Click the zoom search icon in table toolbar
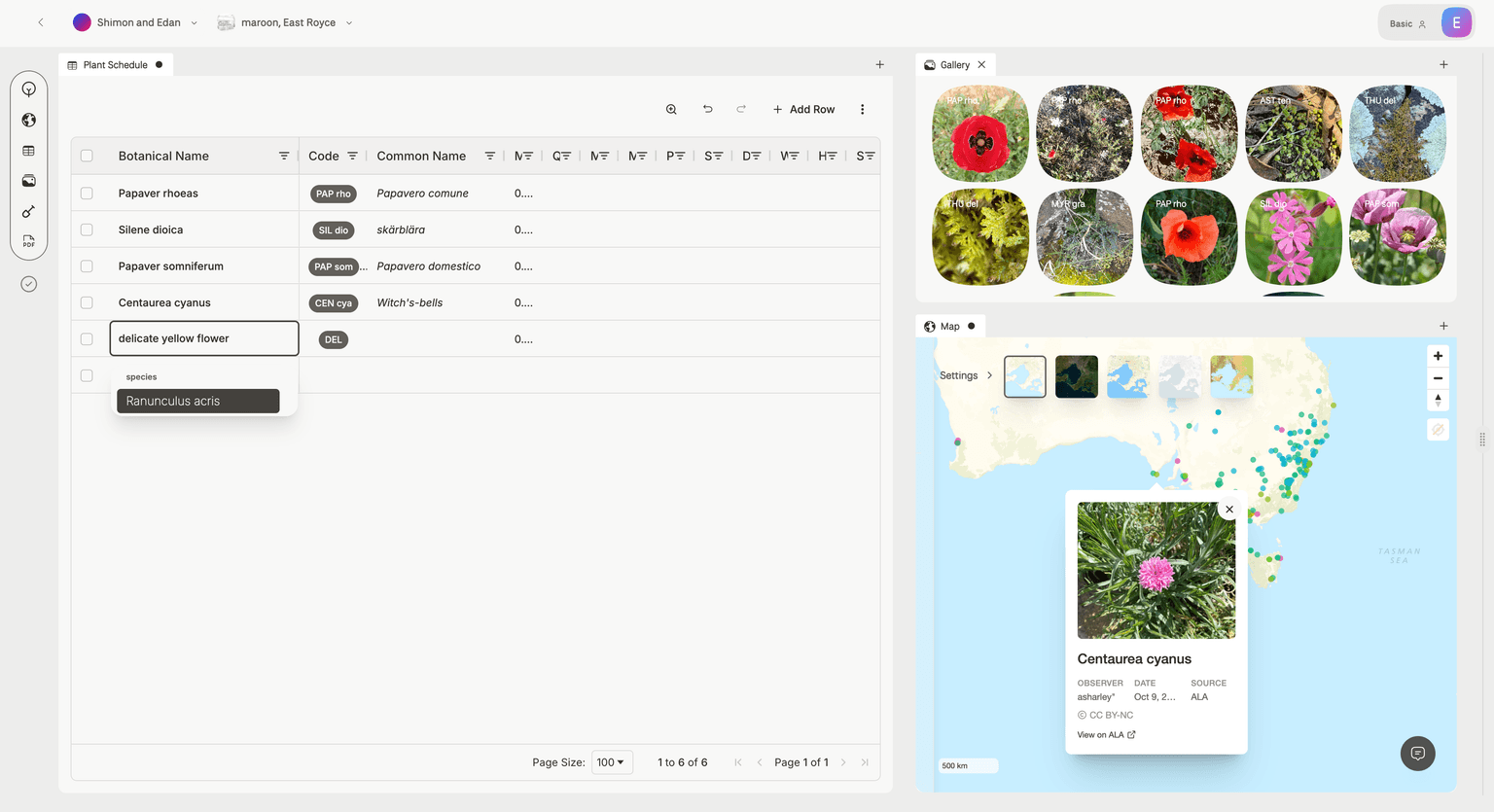Screen dimensions: 1494x812 pos(671,110)
